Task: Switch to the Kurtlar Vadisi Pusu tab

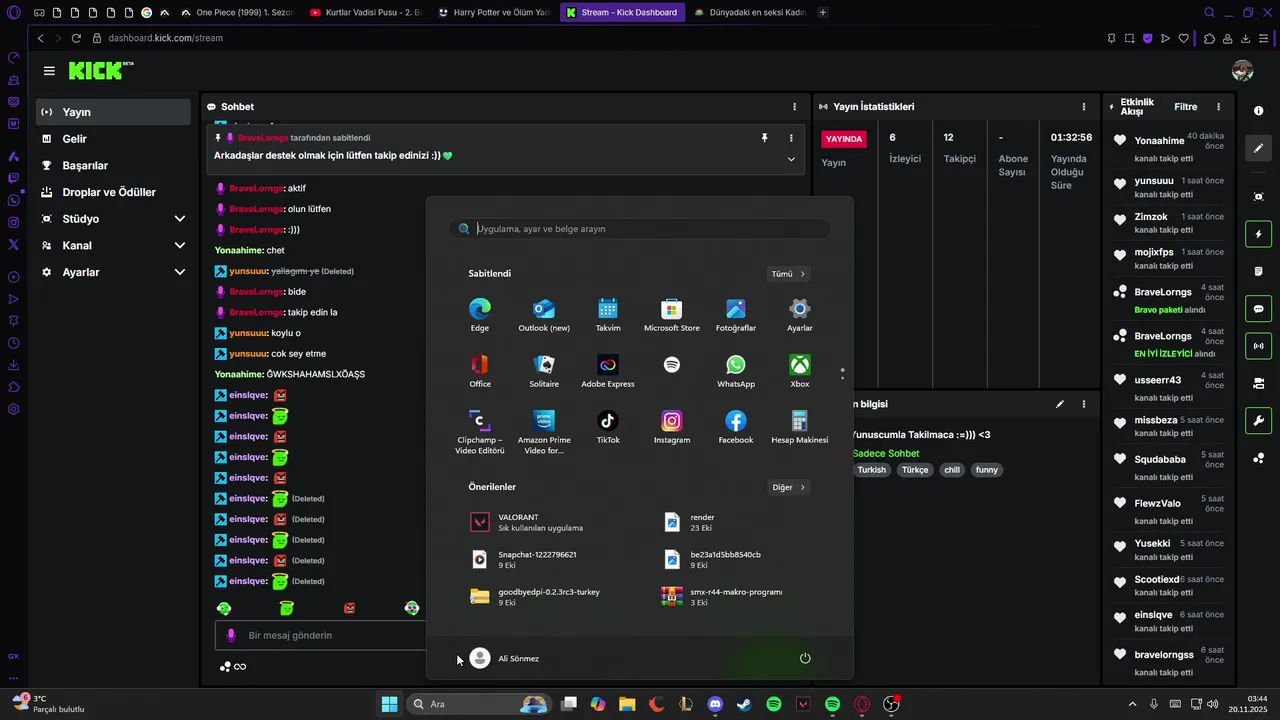Action: [366, 13]
